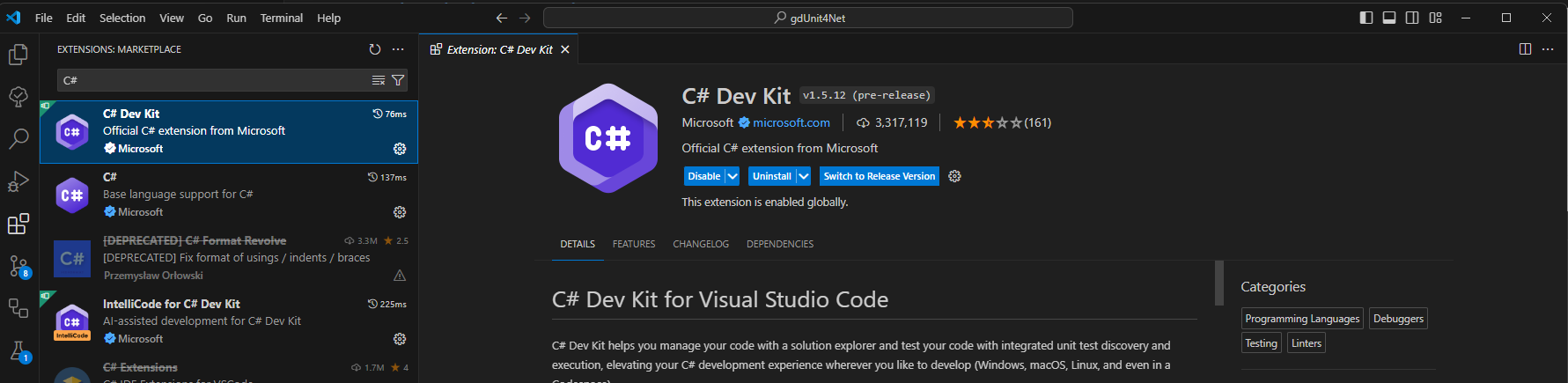Clear extensions search results icon
The image size is (1568, 383).
pyautogui.click(x=379, y=80)
